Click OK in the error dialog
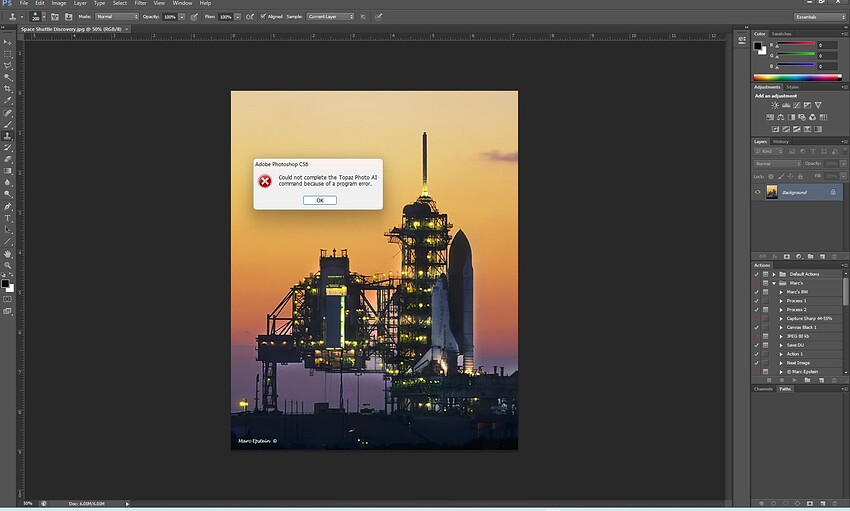 (319, 200)
